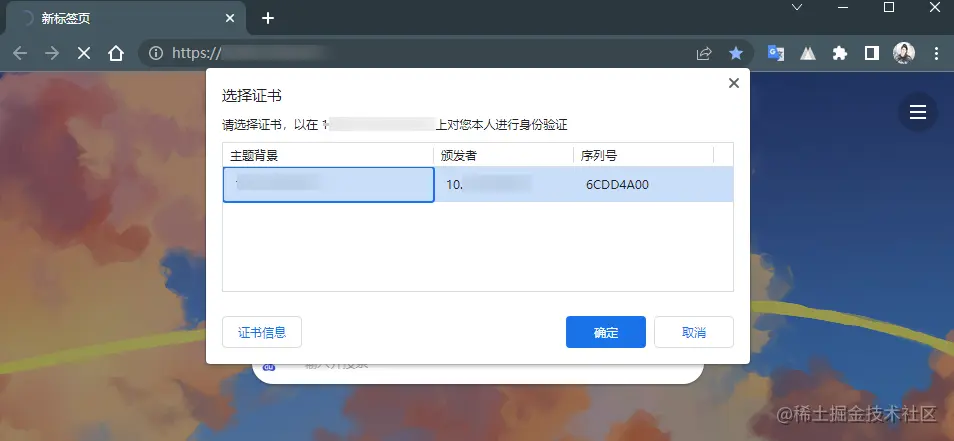Open the triangle-shaped extension icon
Viewport: 954px width, 441px height.
808,54
